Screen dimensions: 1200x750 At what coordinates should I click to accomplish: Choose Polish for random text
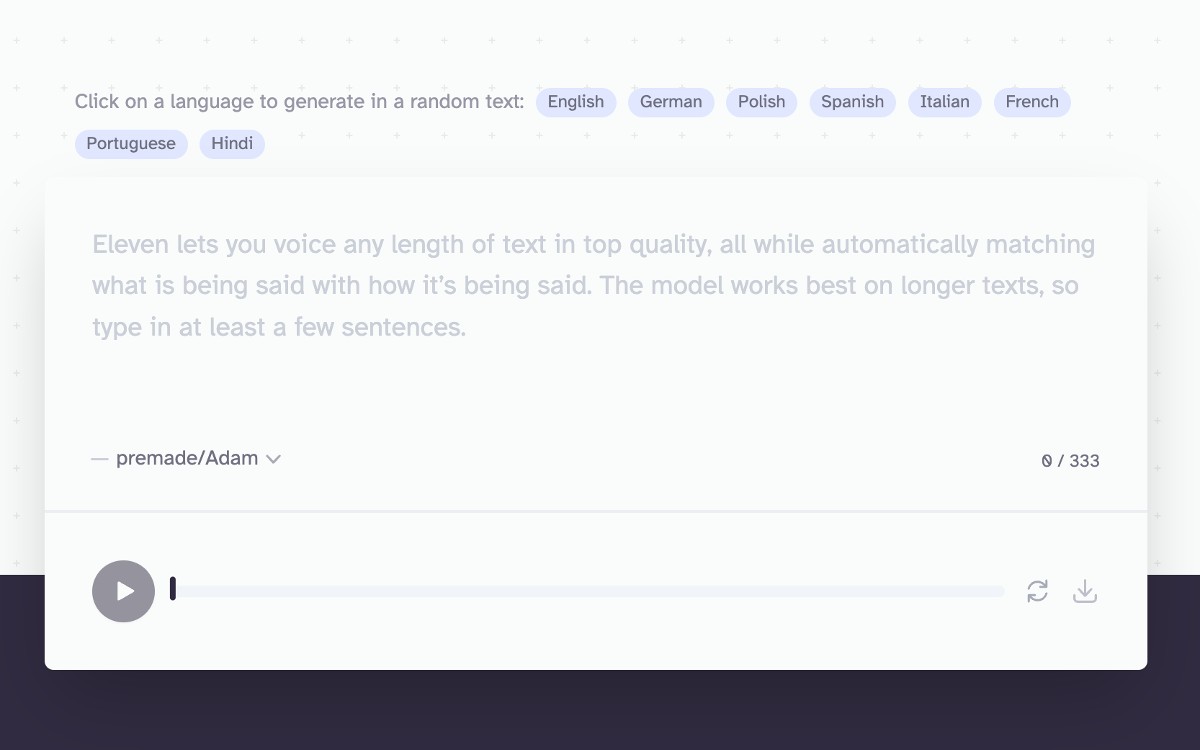[762, 102]
